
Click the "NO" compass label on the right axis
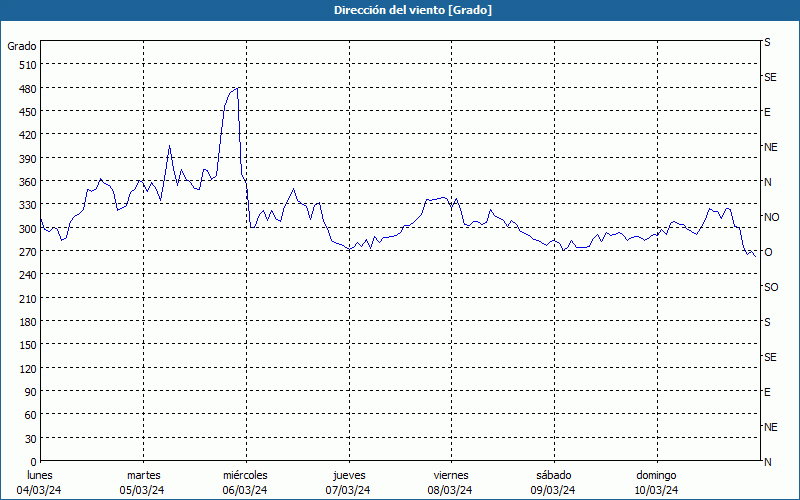[x=771, y=217]
